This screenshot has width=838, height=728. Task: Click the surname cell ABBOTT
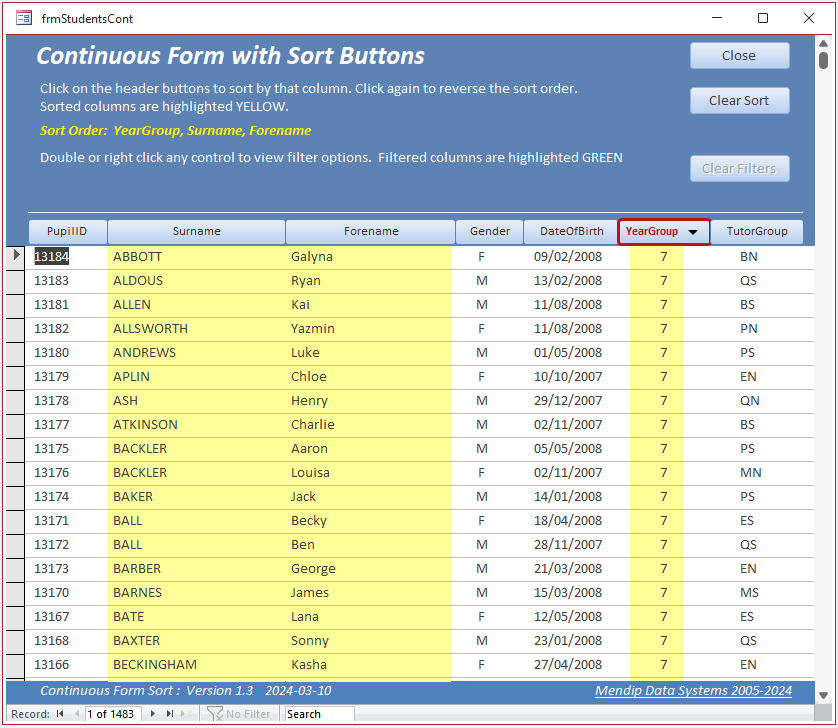[x=196, y=257]
